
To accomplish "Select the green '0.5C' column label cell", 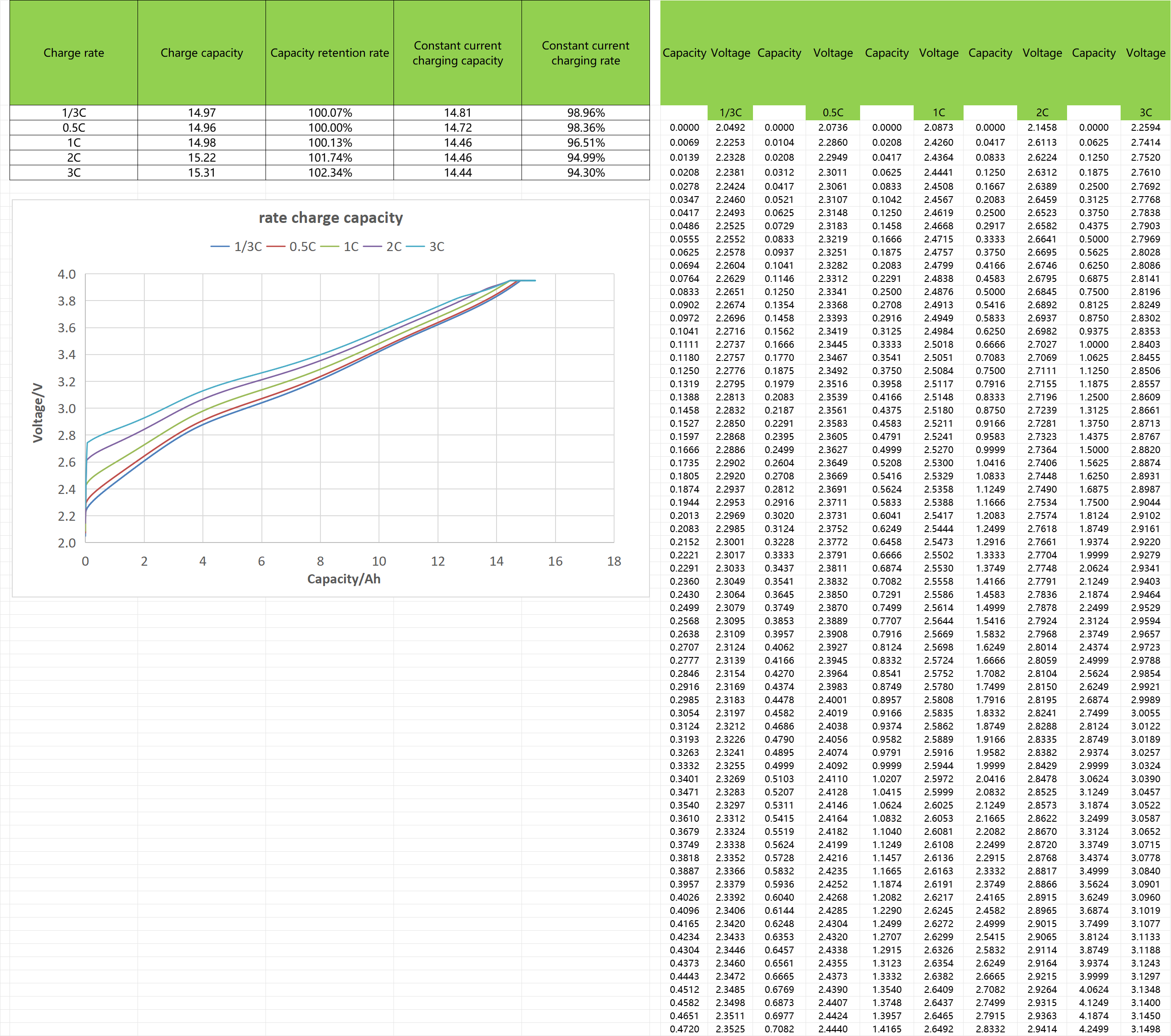I will click(832, 113).
